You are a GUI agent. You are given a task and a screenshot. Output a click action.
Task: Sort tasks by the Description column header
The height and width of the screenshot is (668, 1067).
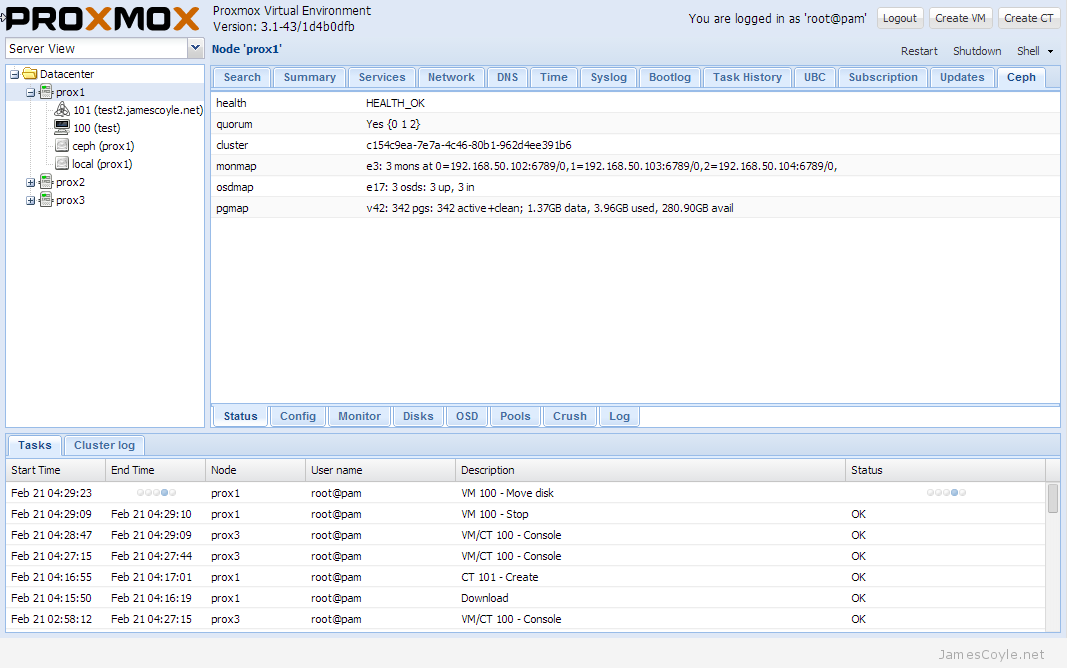(650, 470)
